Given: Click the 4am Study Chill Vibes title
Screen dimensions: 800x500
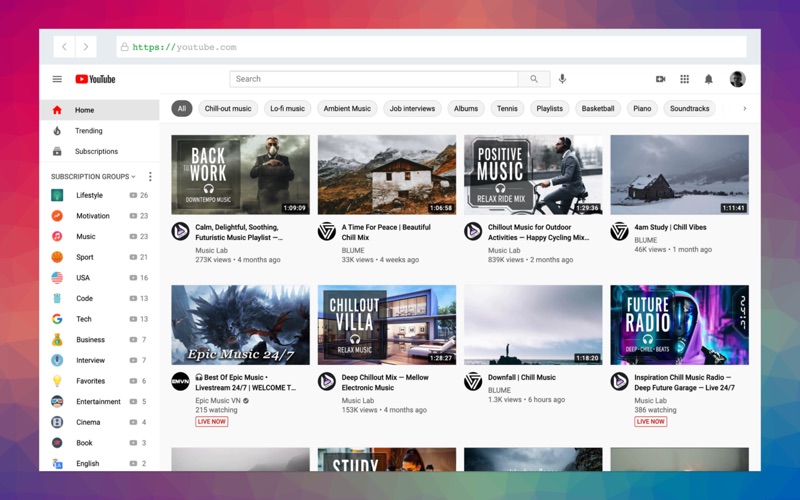Looking at the screenshot, I should pyautogui.click(x=670, y=228).
